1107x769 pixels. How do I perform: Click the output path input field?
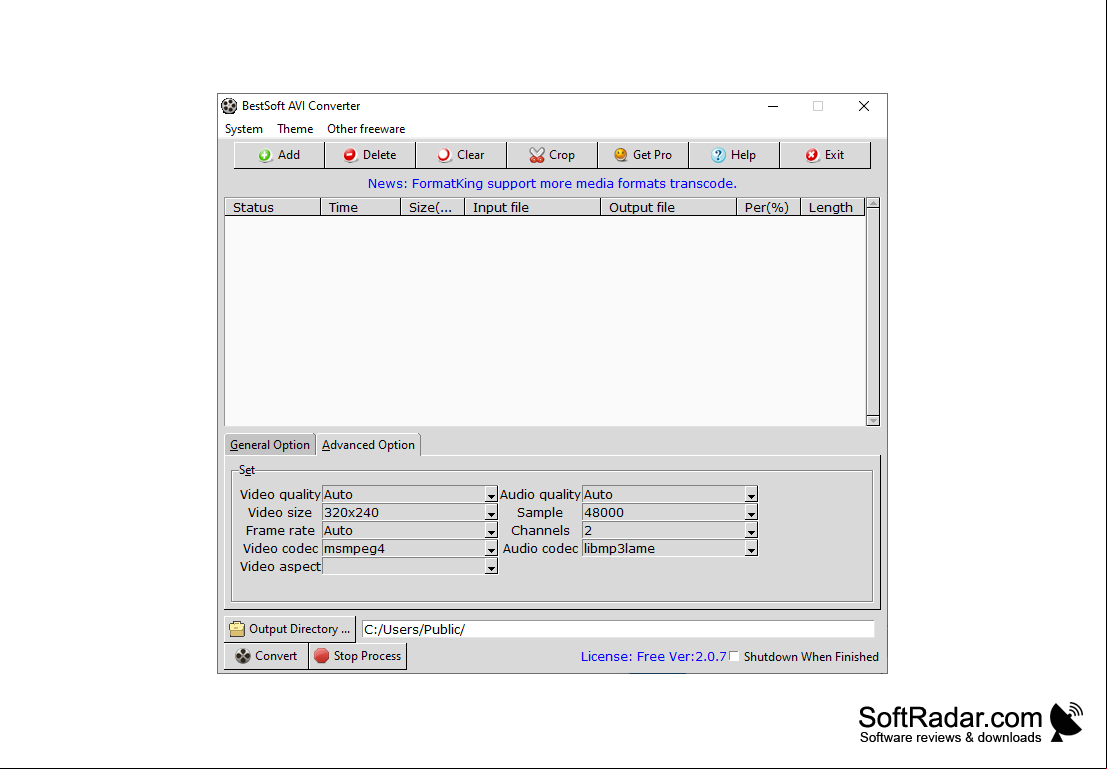pos(618,629)
